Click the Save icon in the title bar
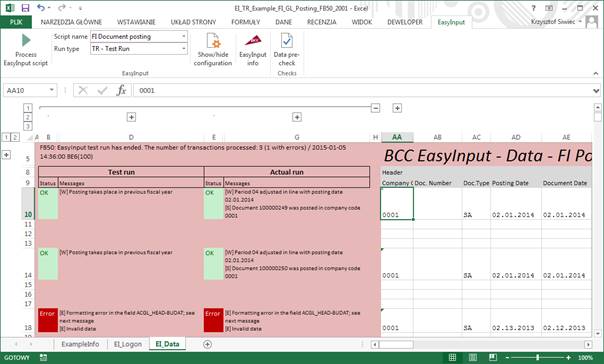This screenshot has width=604, height=364. coord(25,8)
